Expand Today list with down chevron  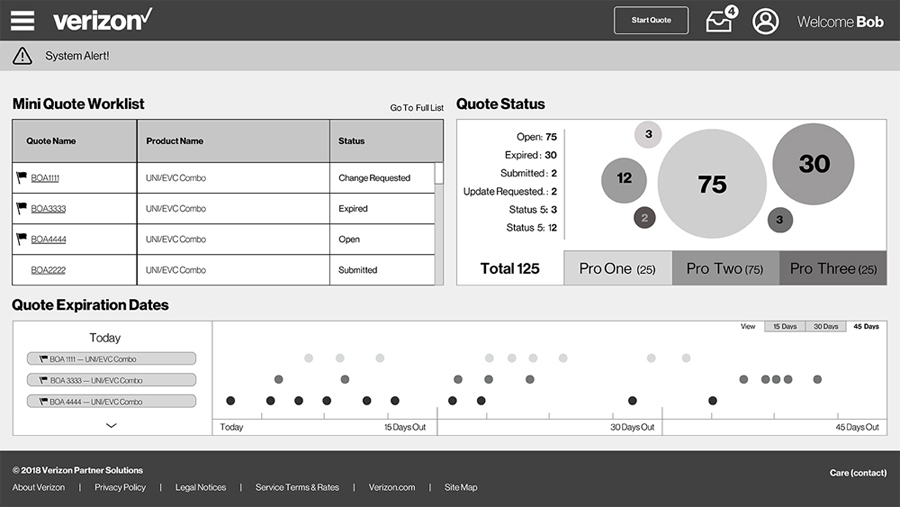coord(111,425)
